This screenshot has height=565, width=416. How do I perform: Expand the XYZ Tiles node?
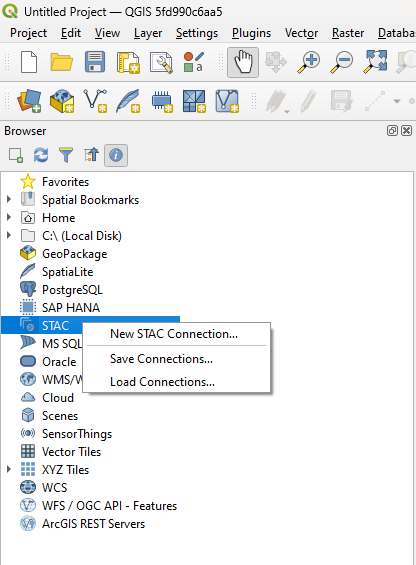(x=9, y=469)
